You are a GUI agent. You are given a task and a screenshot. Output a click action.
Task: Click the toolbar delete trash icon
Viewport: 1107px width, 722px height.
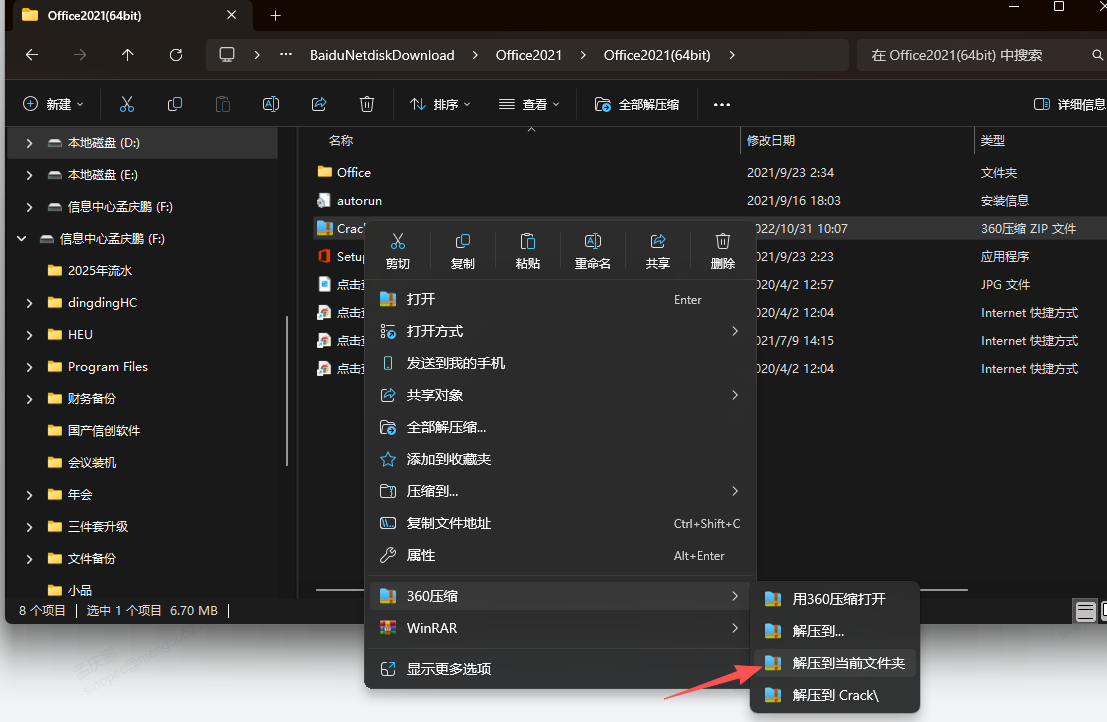coord(367,104)
